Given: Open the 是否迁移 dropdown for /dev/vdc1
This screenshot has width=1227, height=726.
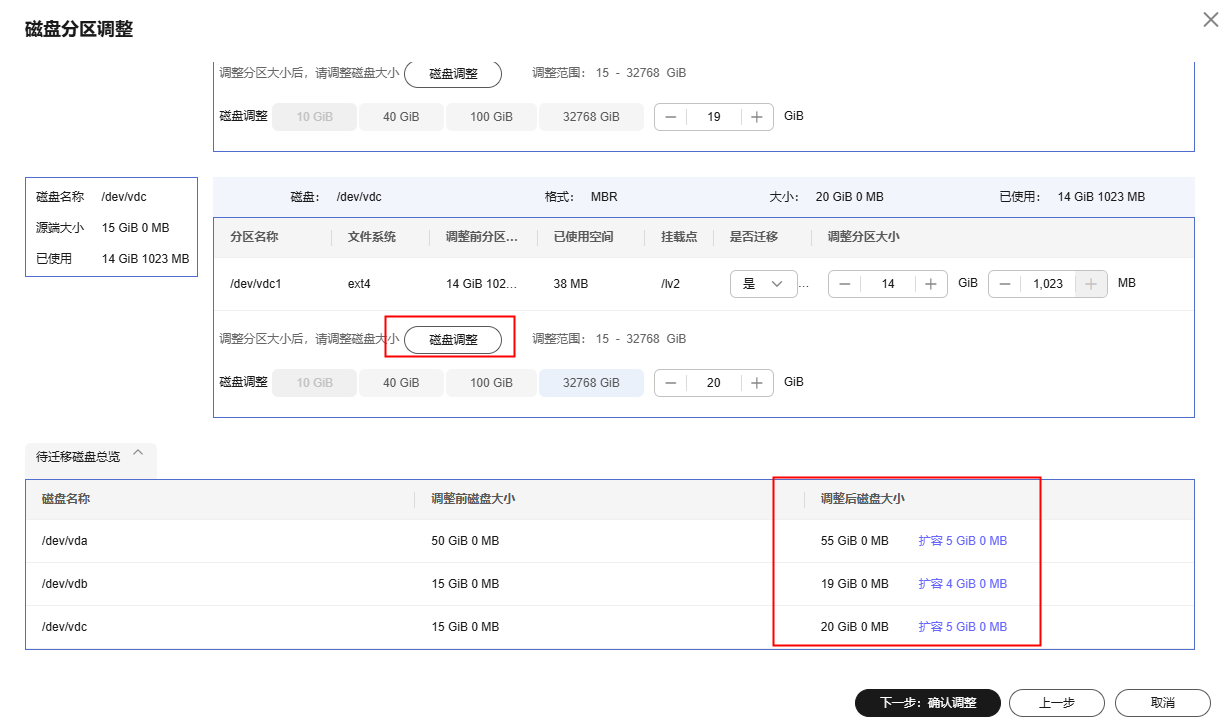Looking at the screenshot, I should pyautogui.click(x=764, y=284).
